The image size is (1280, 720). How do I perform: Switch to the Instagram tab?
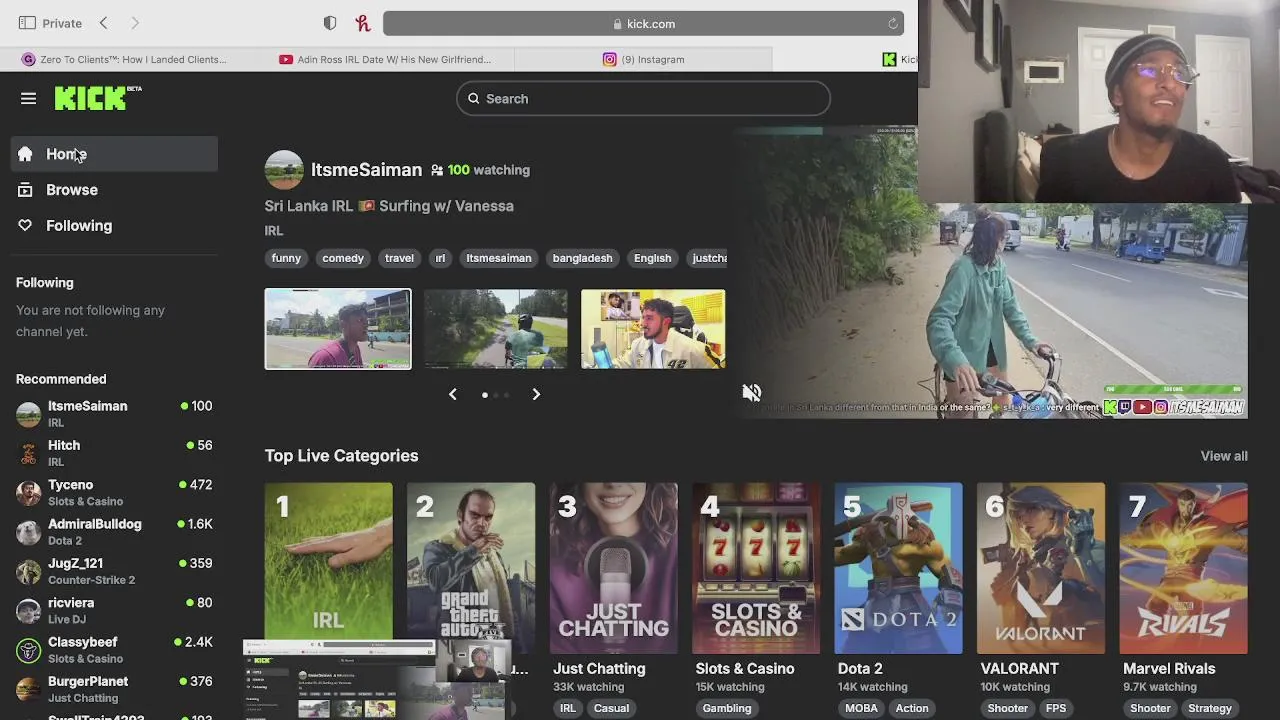coord(643,59)
